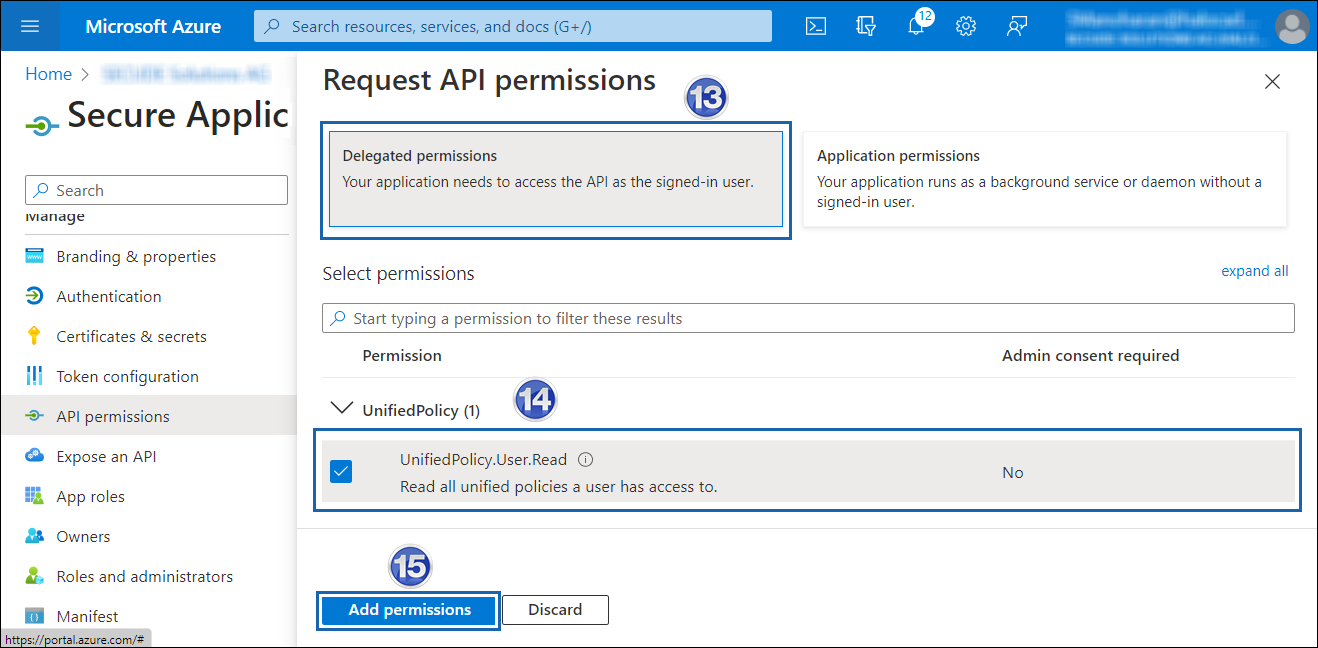Click the Expose an API icon
The width and height of the screenshot is (1318, 648).
coord(35,456)
